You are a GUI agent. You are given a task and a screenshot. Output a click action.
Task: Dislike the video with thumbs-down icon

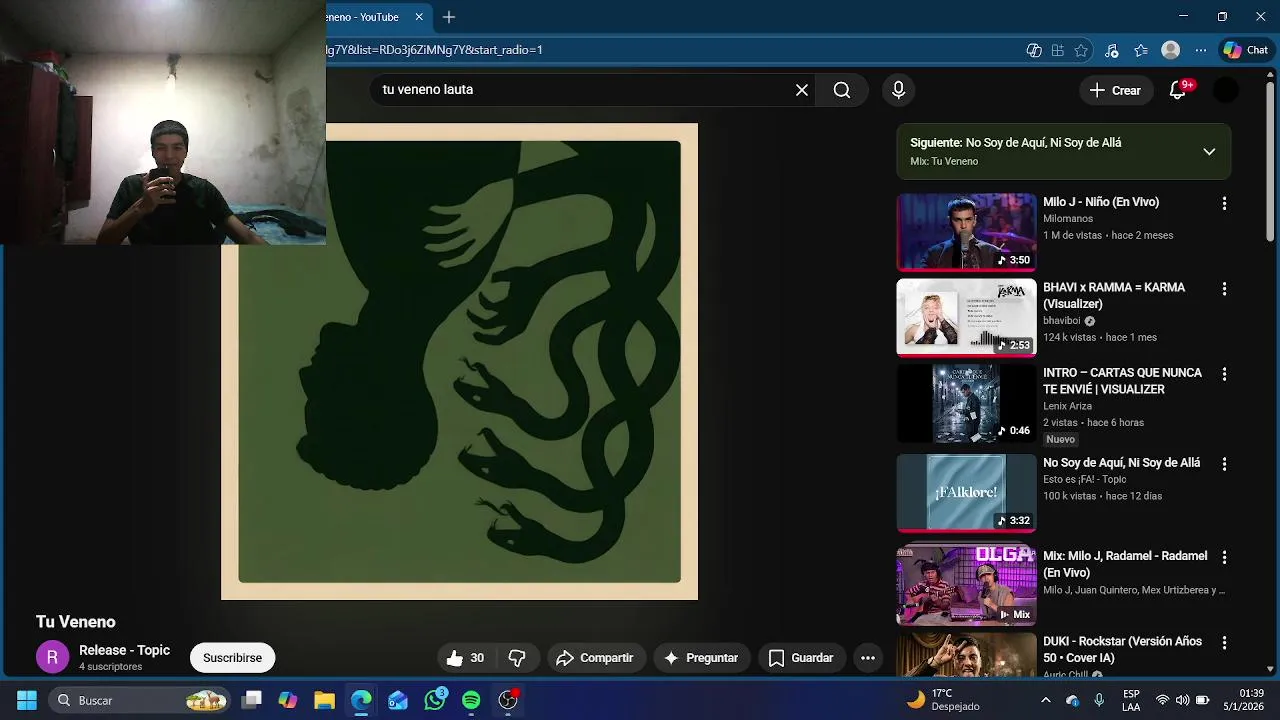pos(517,658)
